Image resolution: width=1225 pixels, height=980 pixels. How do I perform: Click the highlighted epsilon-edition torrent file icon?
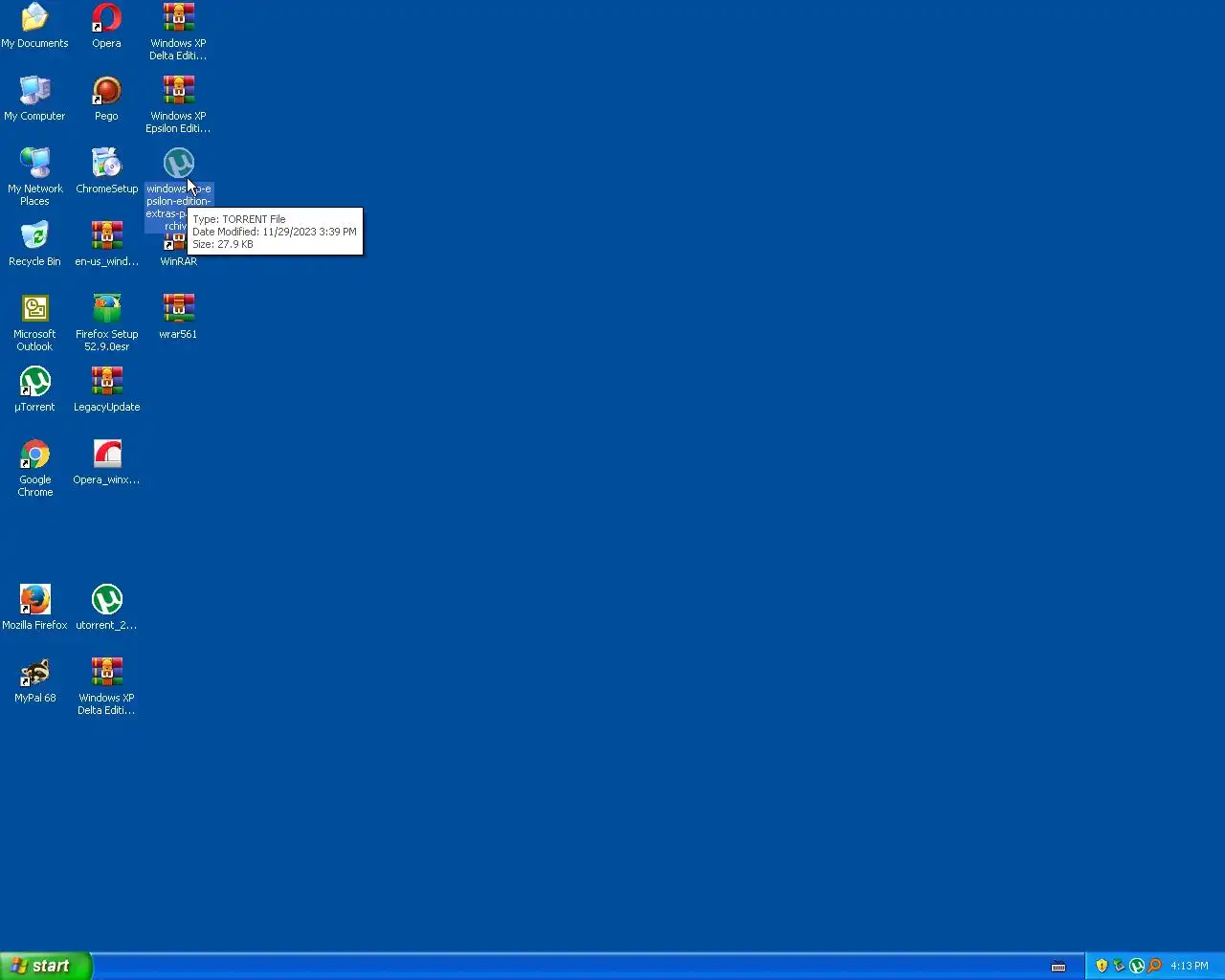(178, 163)
